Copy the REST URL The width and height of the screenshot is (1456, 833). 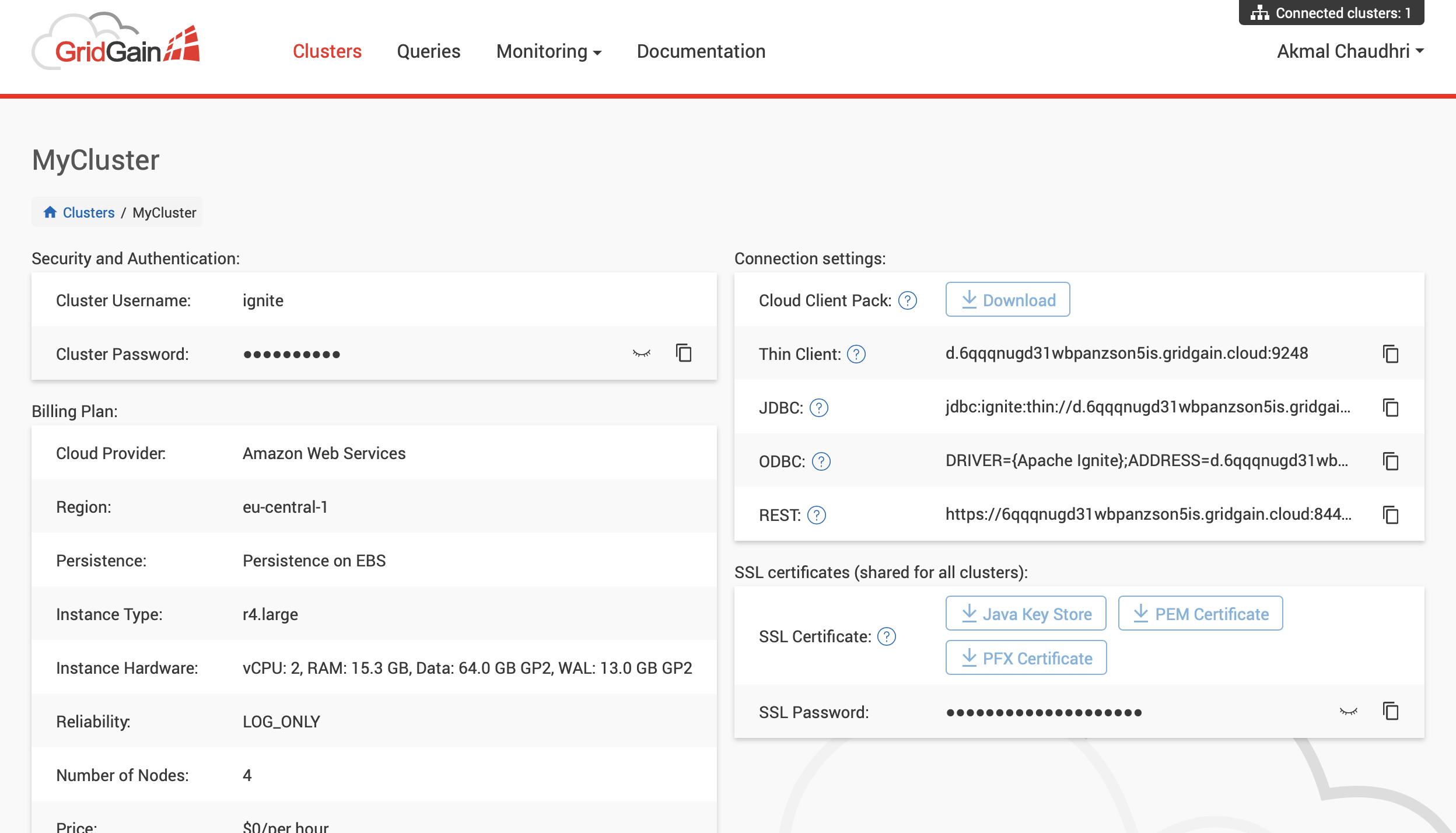pos(1391,514)
